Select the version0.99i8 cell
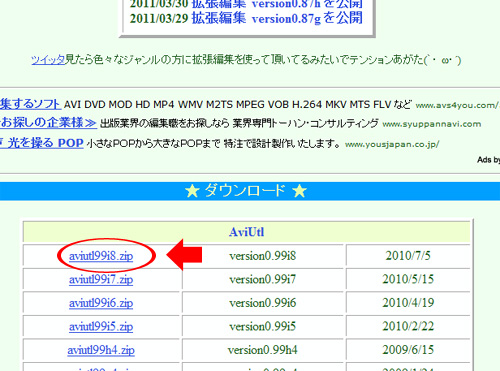The image size is (500, 371). (263, 256)
